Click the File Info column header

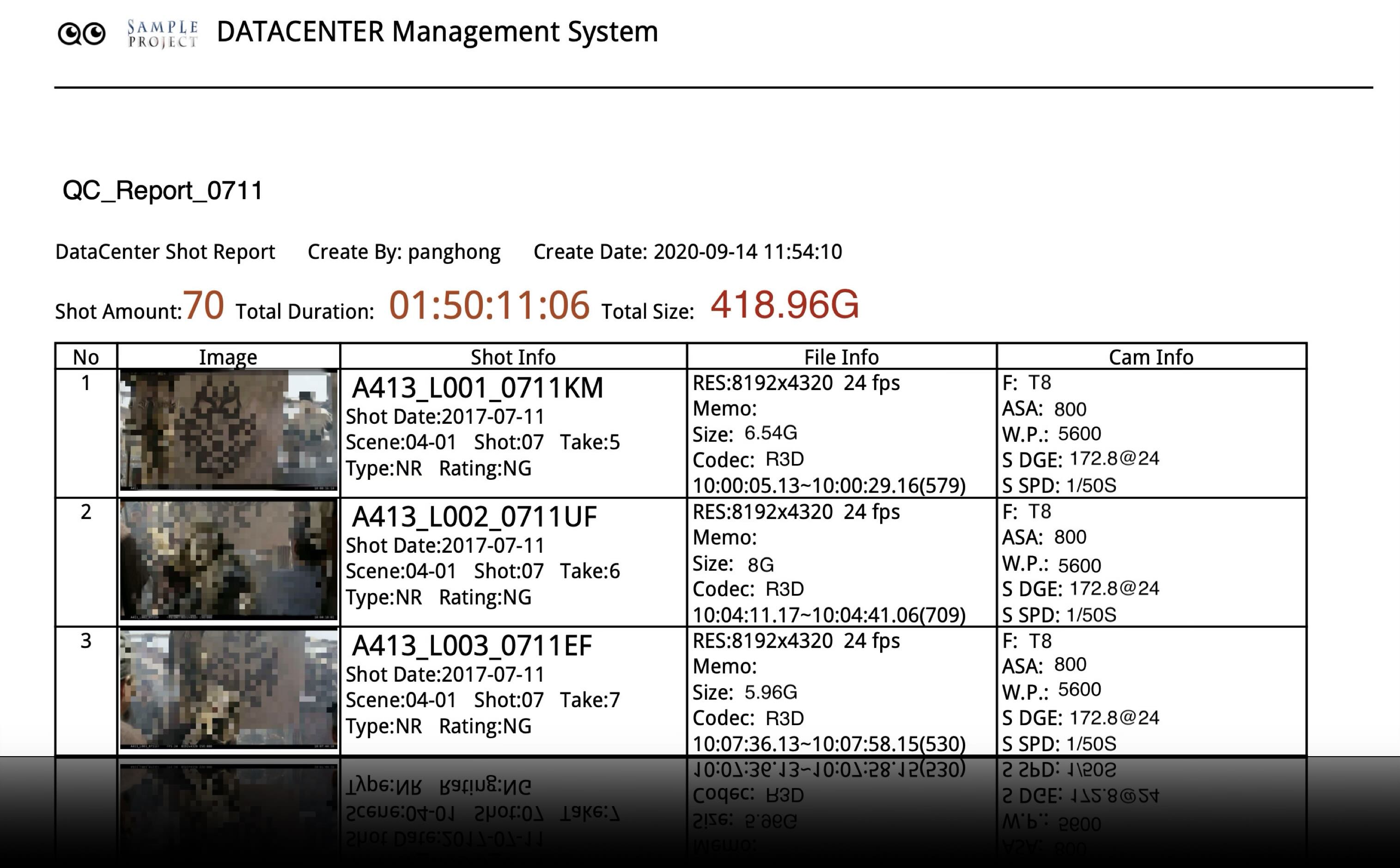point(841,357)
